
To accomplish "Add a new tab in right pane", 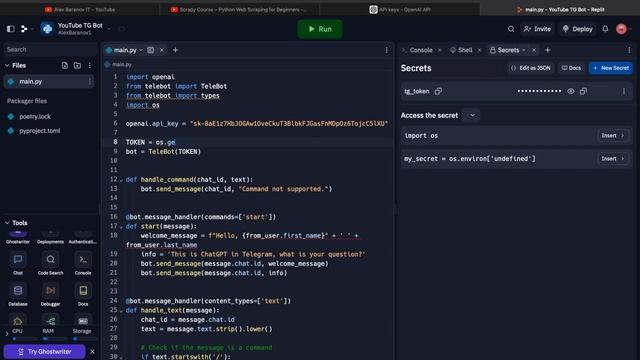I will 548,50.
